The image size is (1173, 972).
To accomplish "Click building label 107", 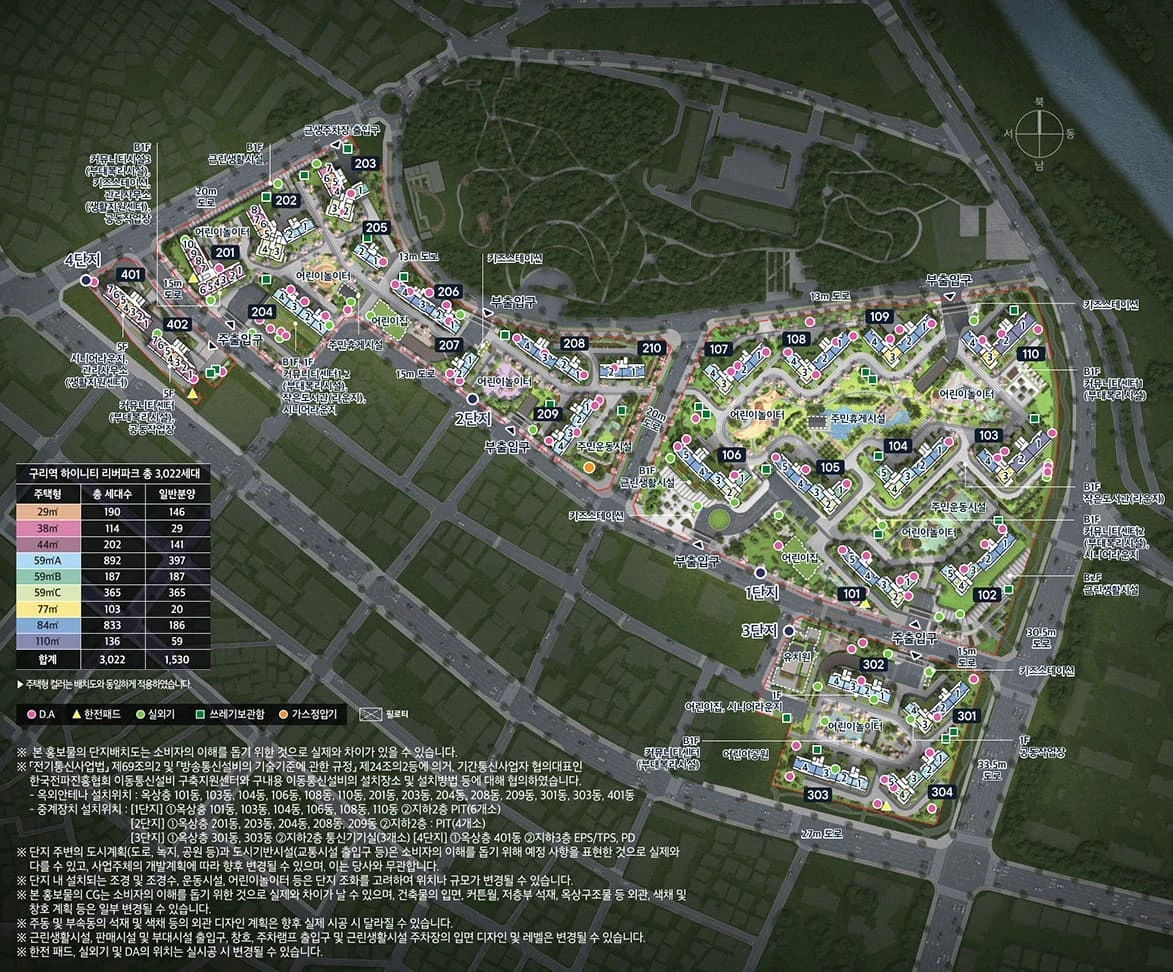I will [718, 349].
